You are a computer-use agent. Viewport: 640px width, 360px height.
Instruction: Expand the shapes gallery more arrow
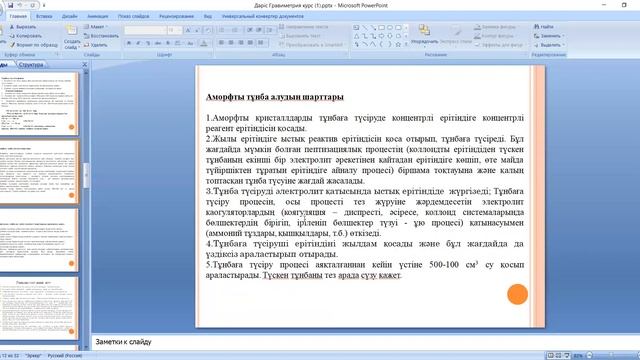point(406,44)
